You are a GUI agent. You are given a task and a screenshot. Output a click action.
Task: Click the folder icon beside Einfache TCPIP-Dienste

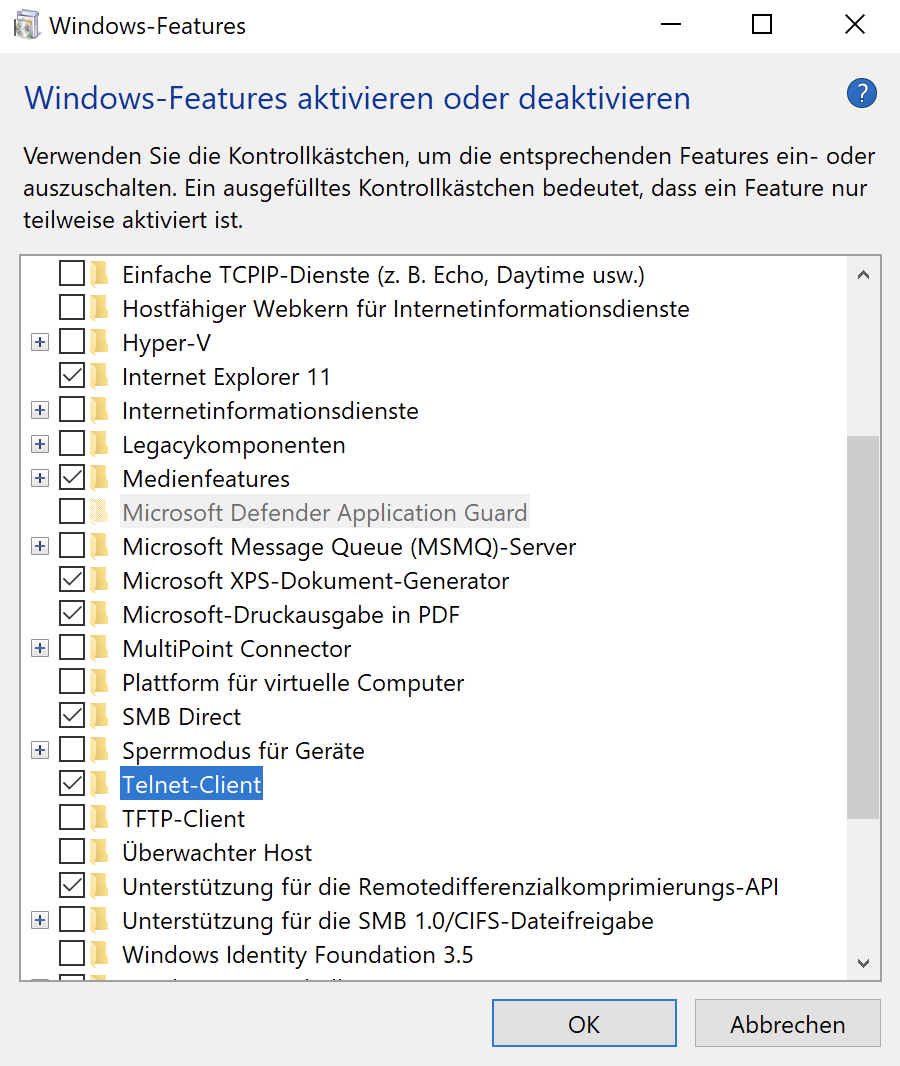tap(100, 274)
